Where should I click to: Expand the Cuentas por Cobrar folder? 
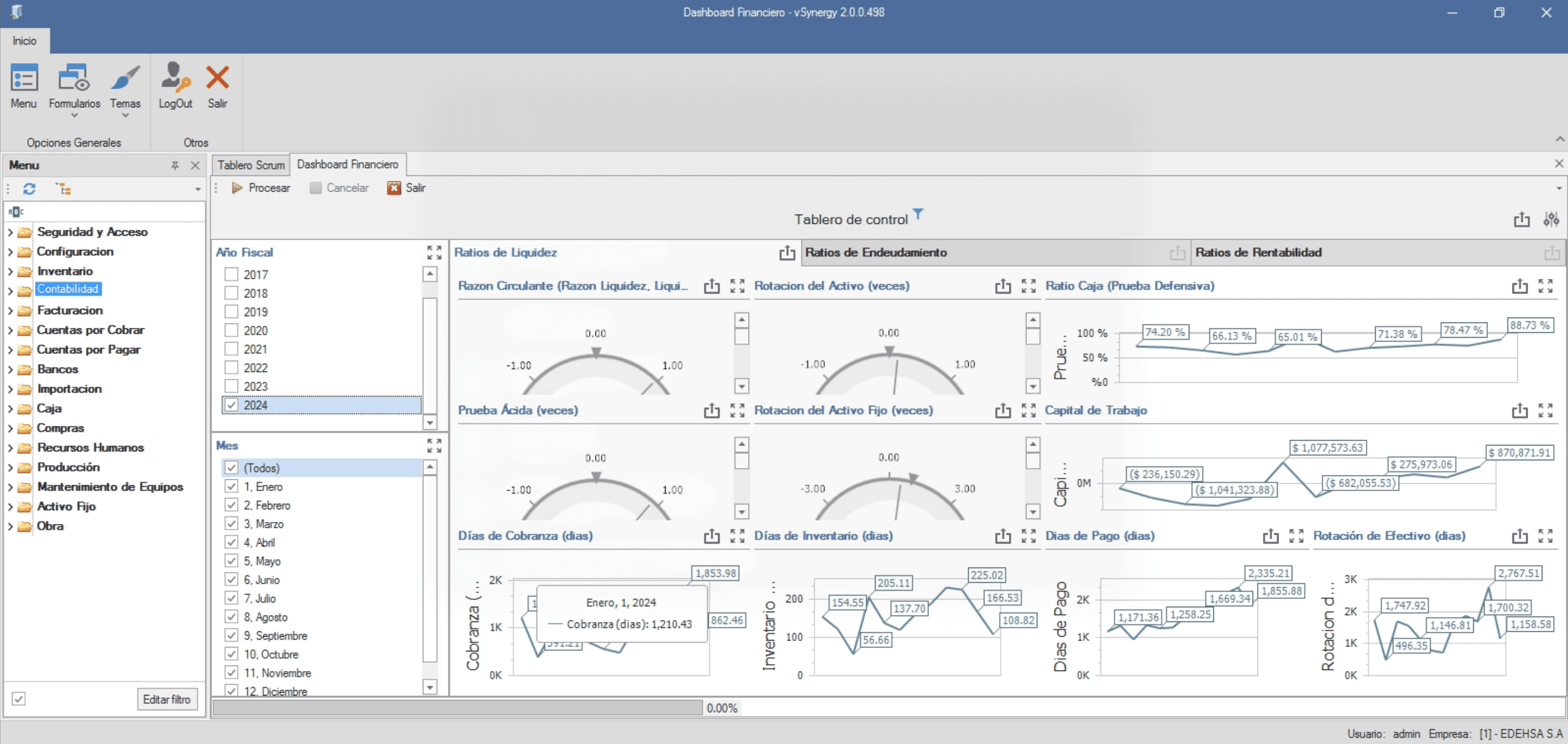[10, 330]
